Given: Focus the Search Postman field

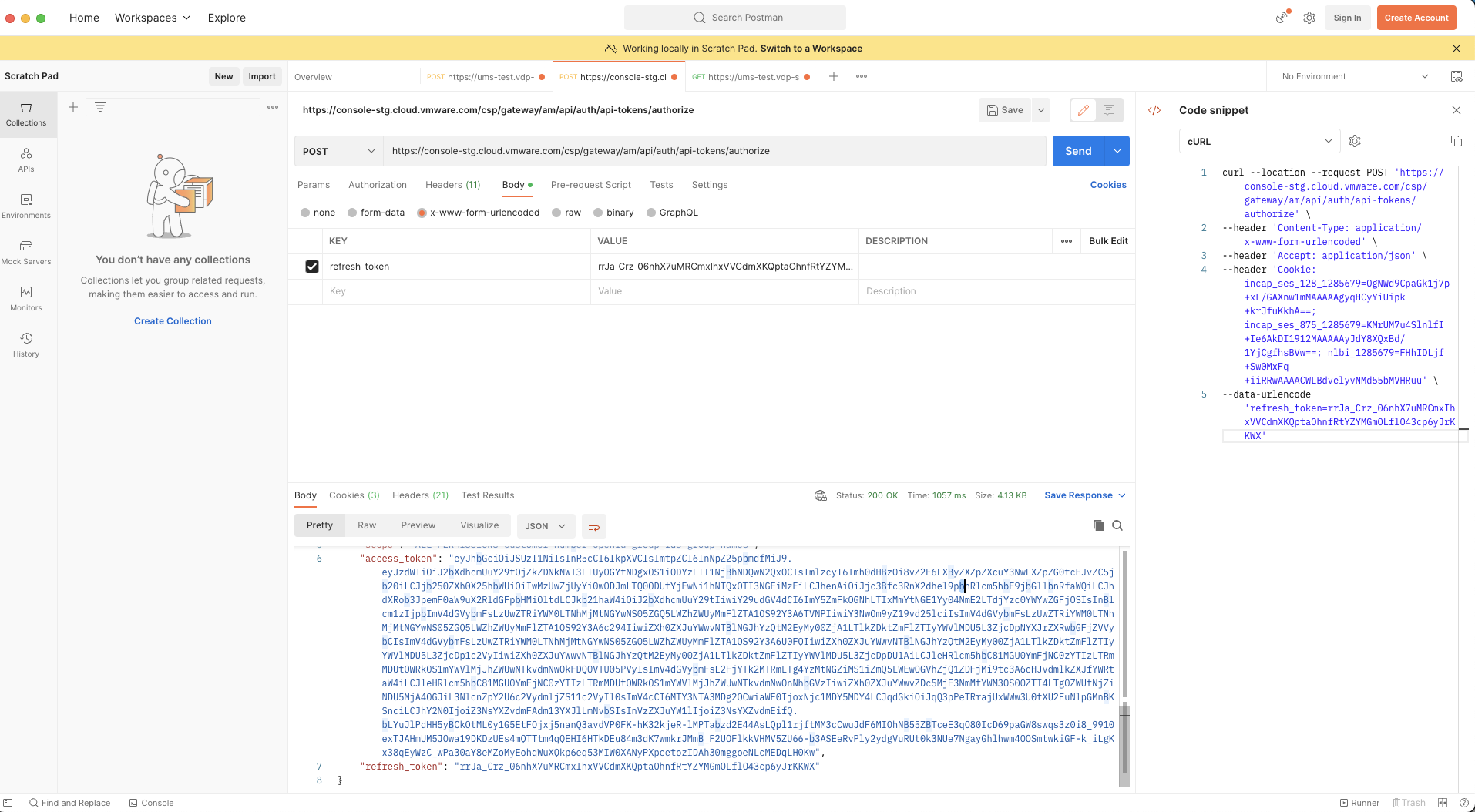Looking at the screenshot, I should (x=735, y=18).
